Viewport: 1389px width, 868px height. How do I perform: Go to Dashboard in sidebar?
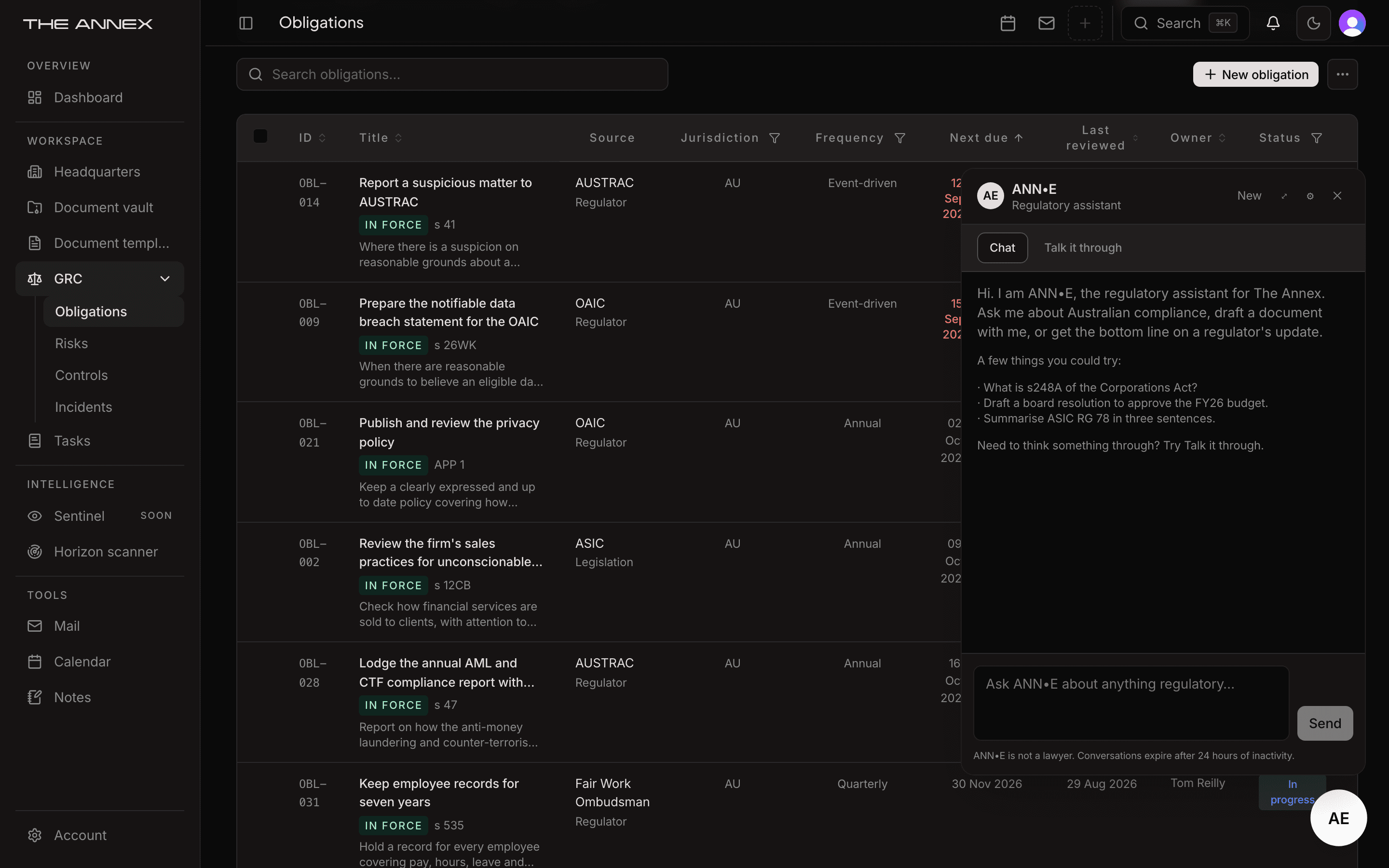click(100, 97)
